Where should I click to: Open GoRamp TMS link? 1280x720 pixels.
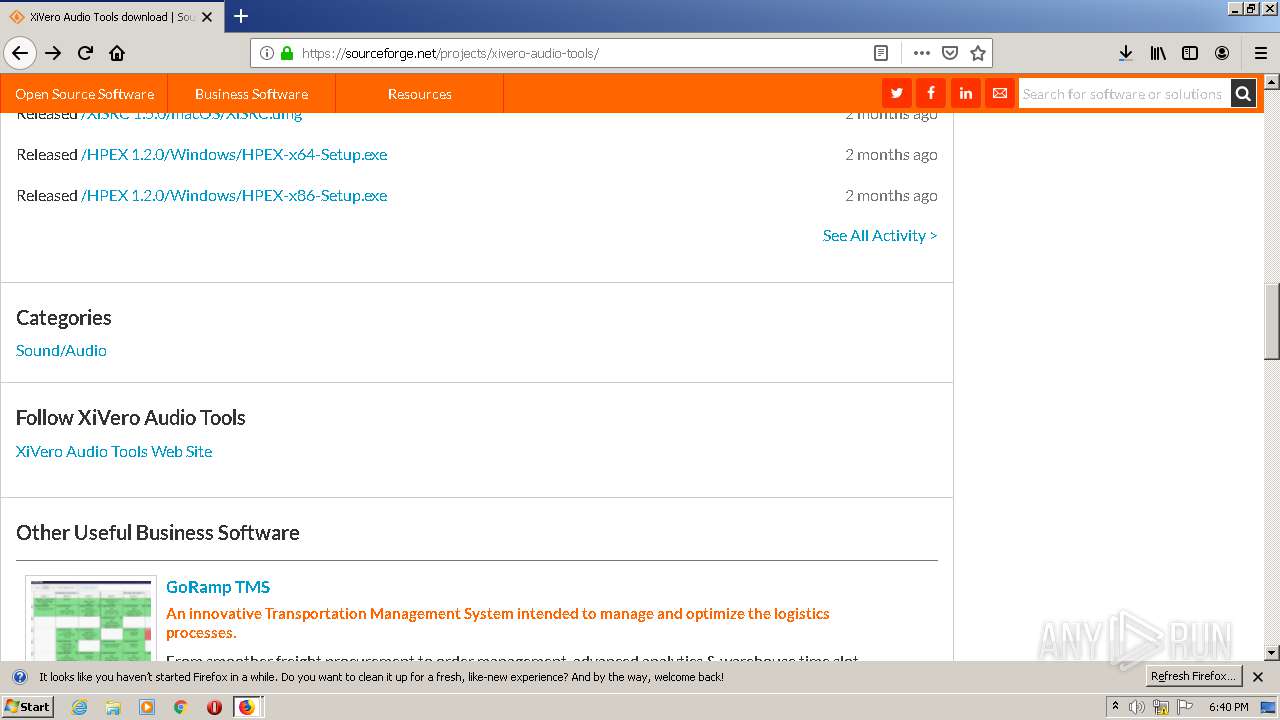[x=218, y=587]
